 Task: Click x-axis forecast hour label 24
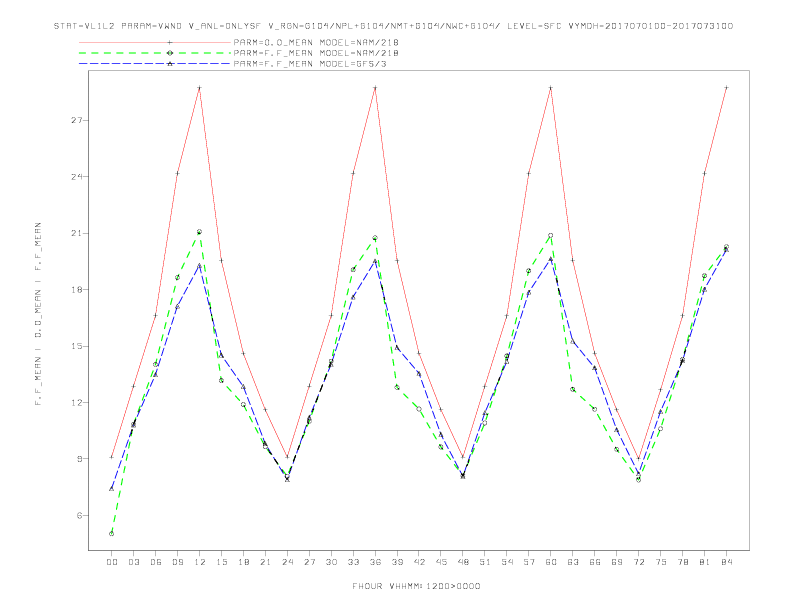click(287, 562)
